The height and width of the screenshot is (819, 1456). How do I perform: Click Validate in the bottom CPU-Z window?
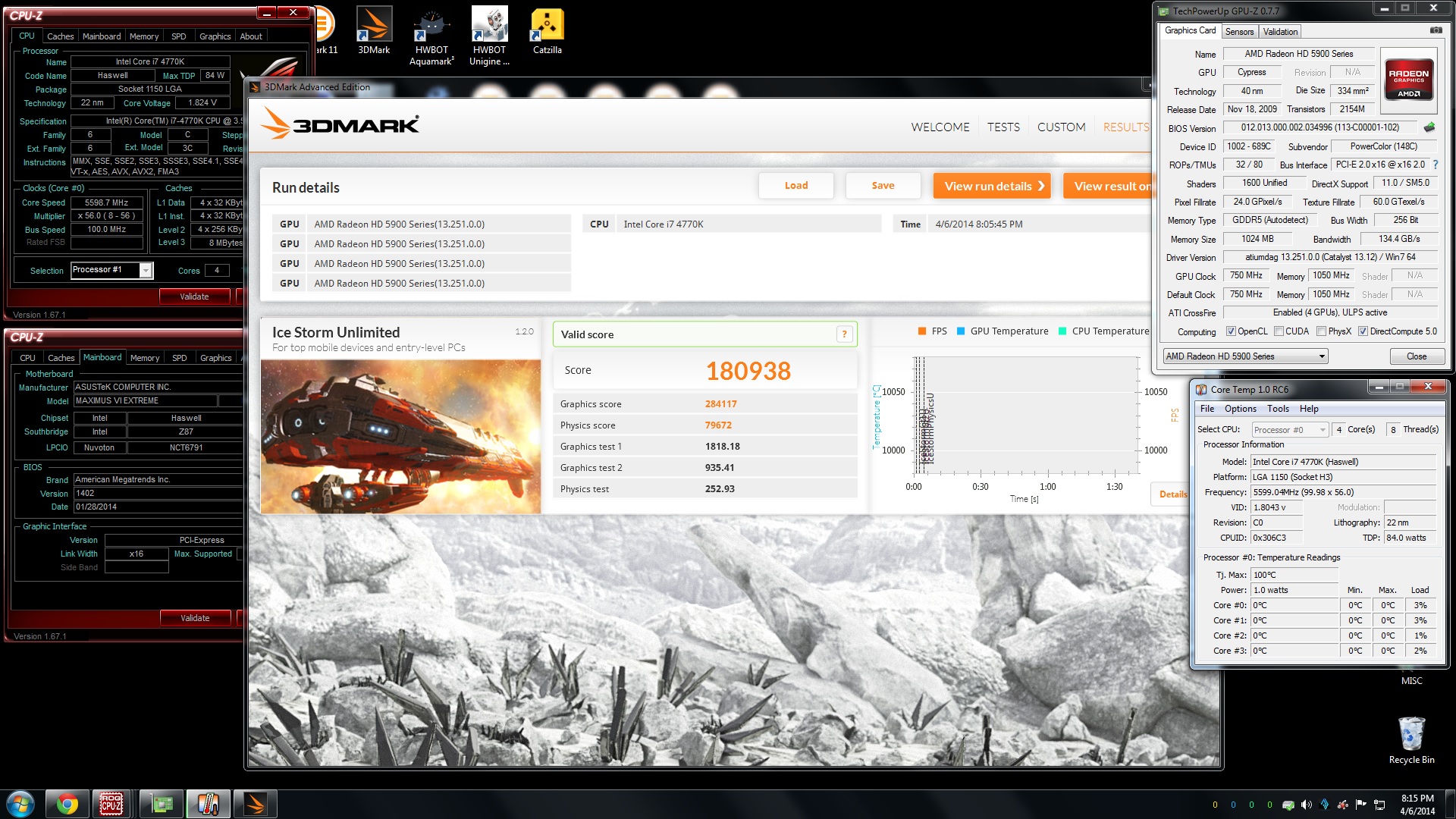[x=195, y=618]
